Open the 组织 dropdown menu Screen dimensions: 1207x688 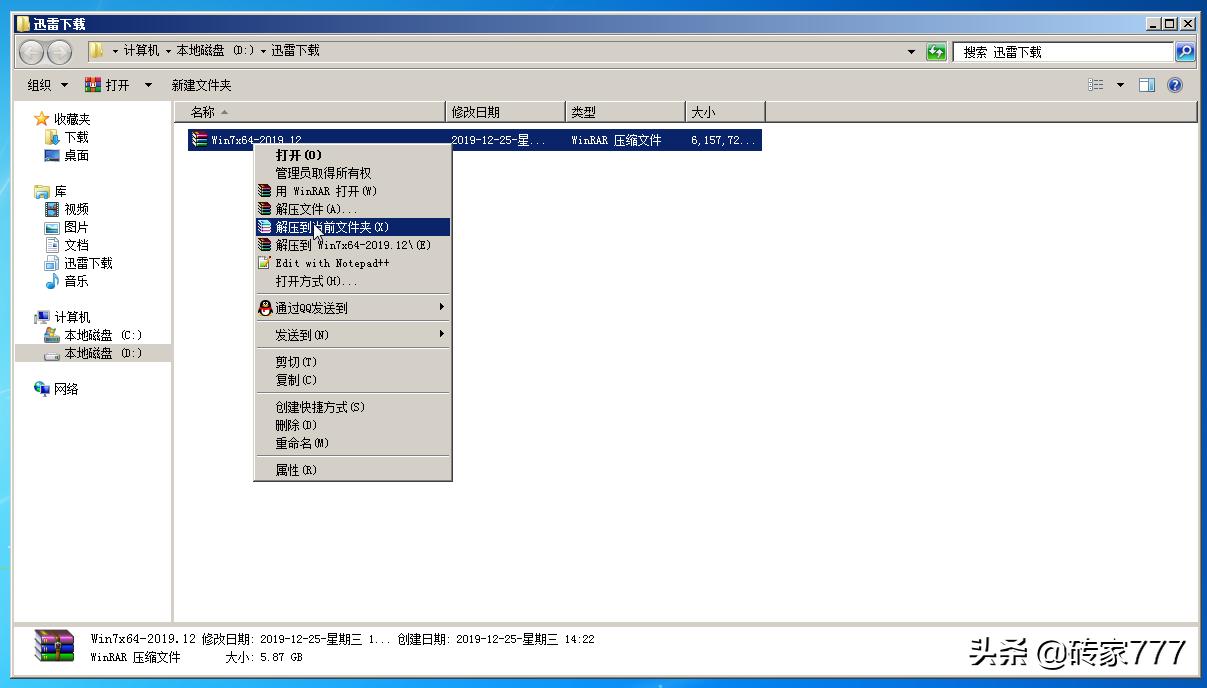pos(47,85)
